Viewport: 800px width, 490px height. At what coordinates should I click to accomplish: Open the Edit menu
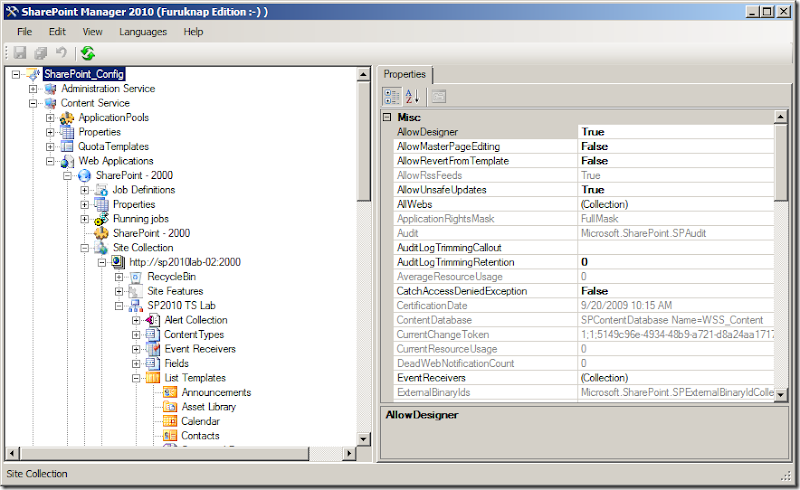tap(57, 32)
